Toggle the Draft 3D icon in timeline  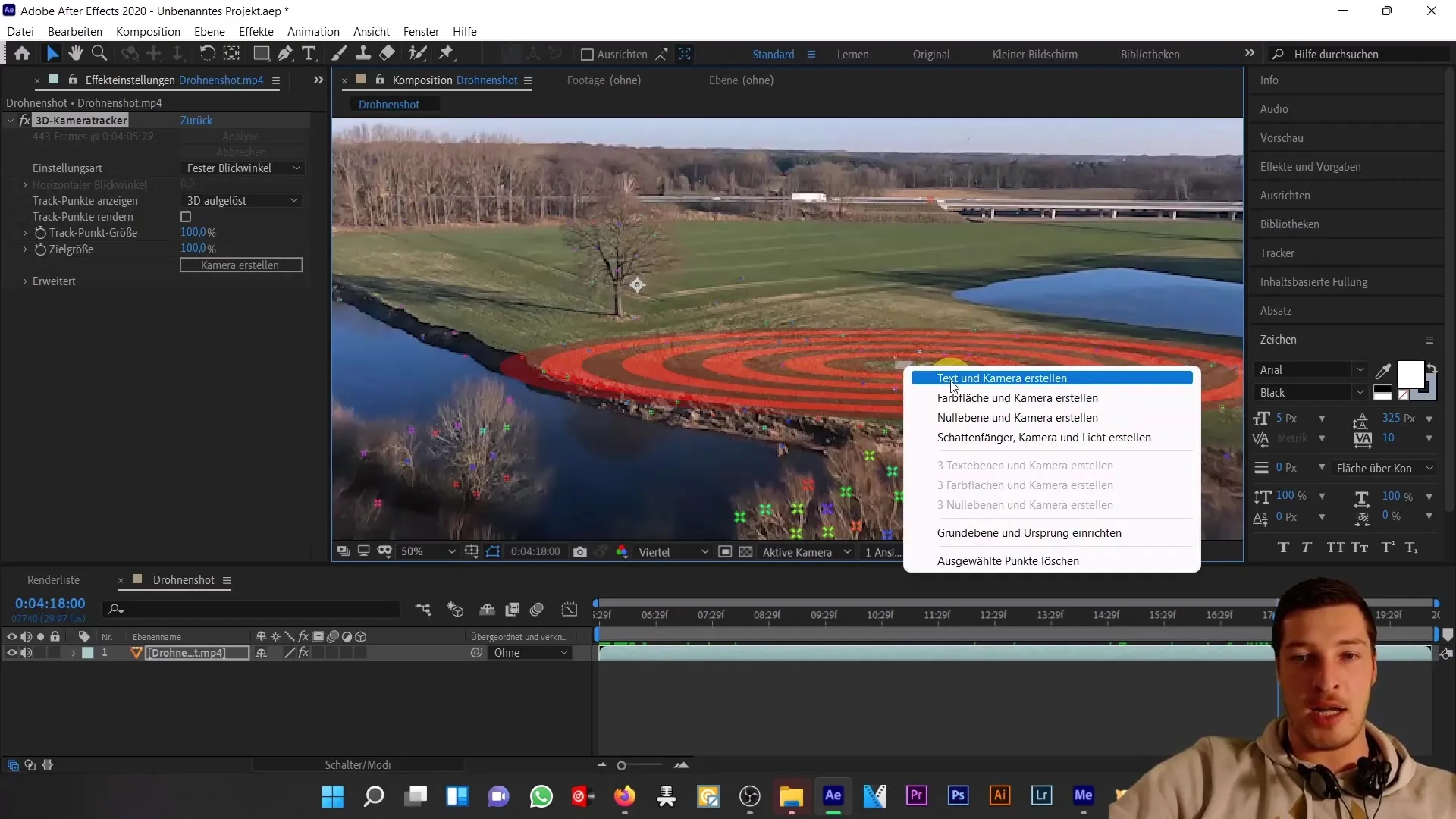[x=455, y=610]
